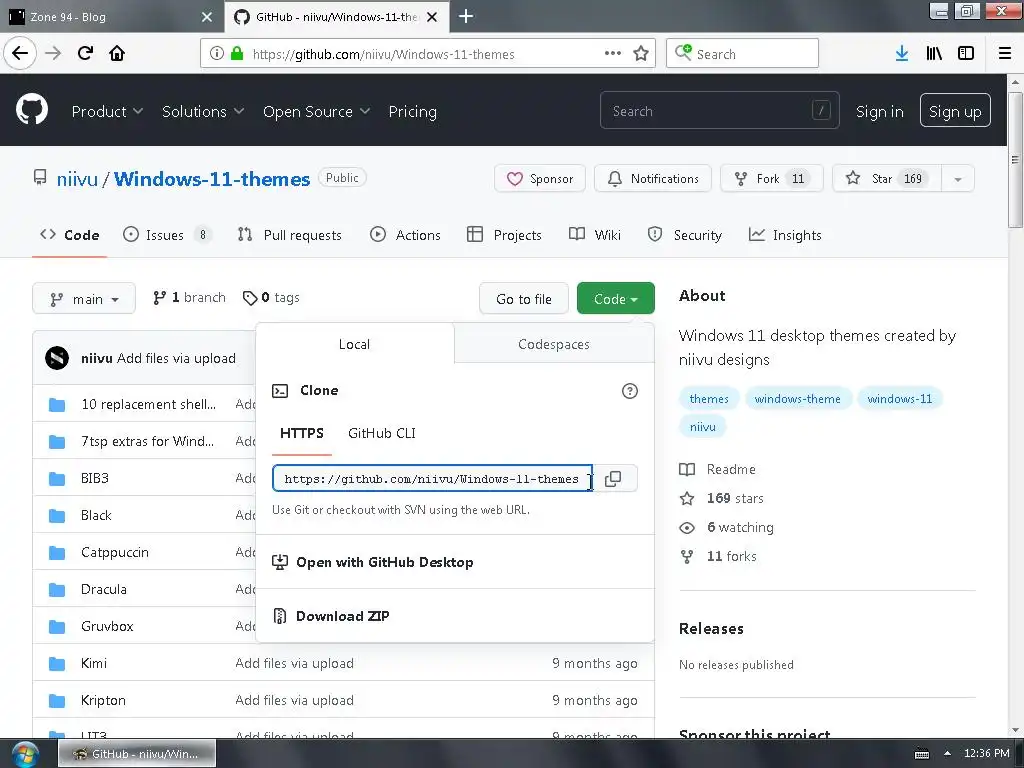
Task: Show hidden system tray icons
Action: tap(947, 753)
